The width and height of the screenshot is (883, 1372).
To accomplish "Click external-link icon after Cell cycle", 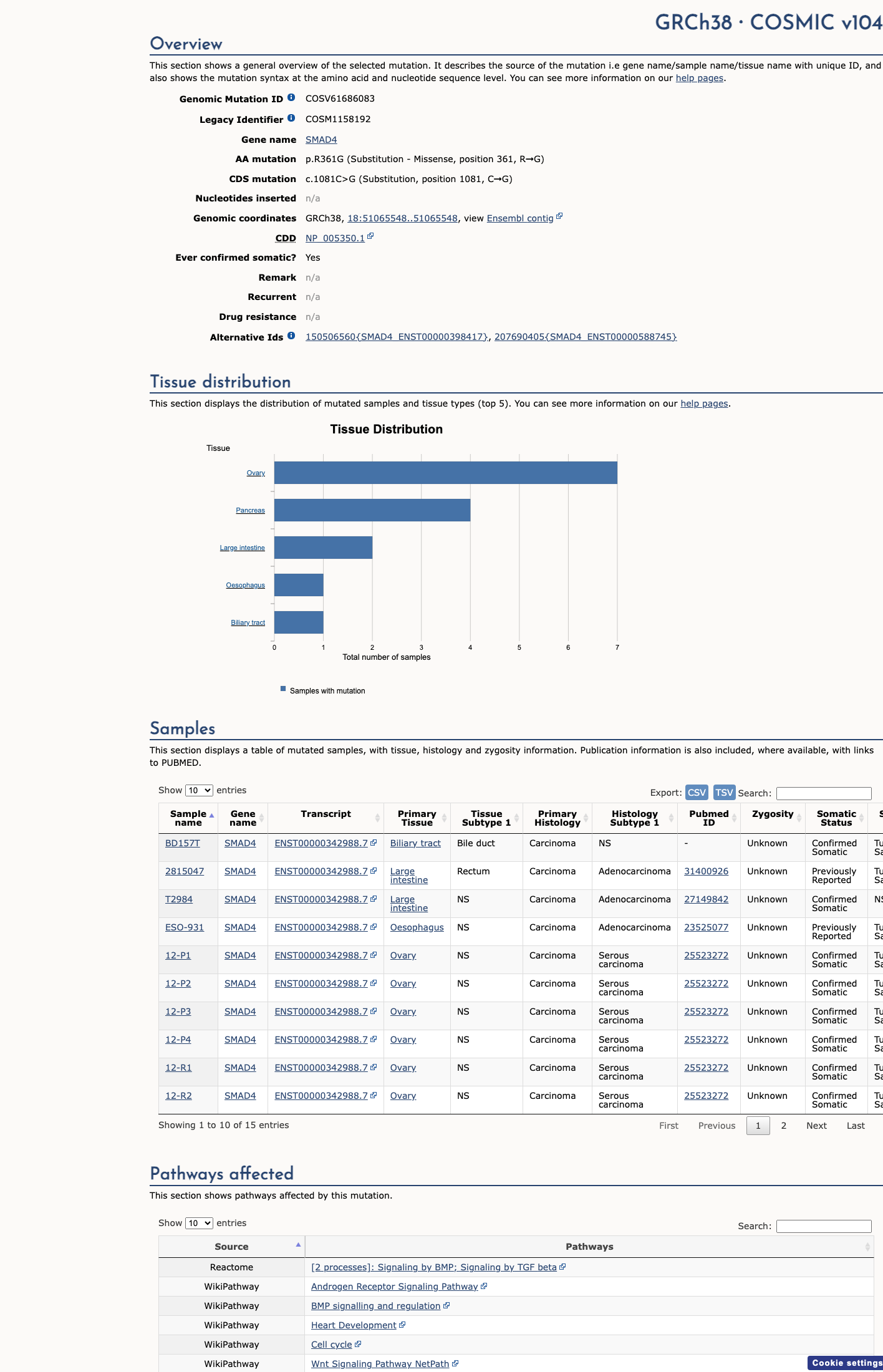I will [x=358, y=1344].
